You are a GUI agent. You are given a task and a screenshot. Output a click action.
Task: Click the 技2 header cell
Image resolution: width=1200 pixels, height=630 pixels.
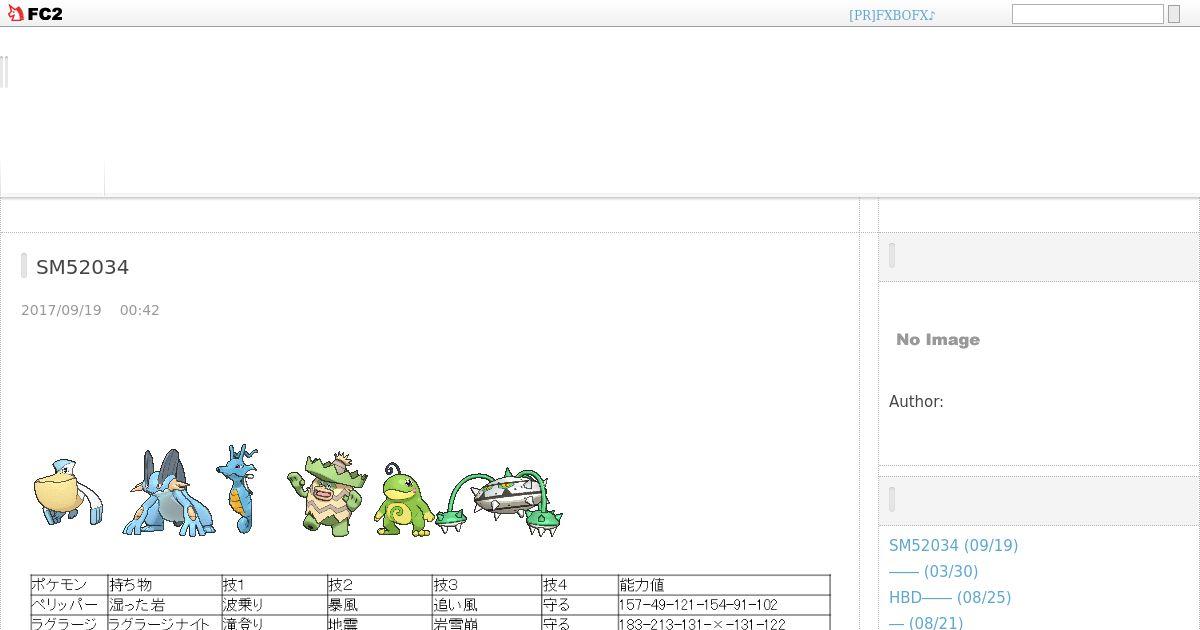(379, 585)
